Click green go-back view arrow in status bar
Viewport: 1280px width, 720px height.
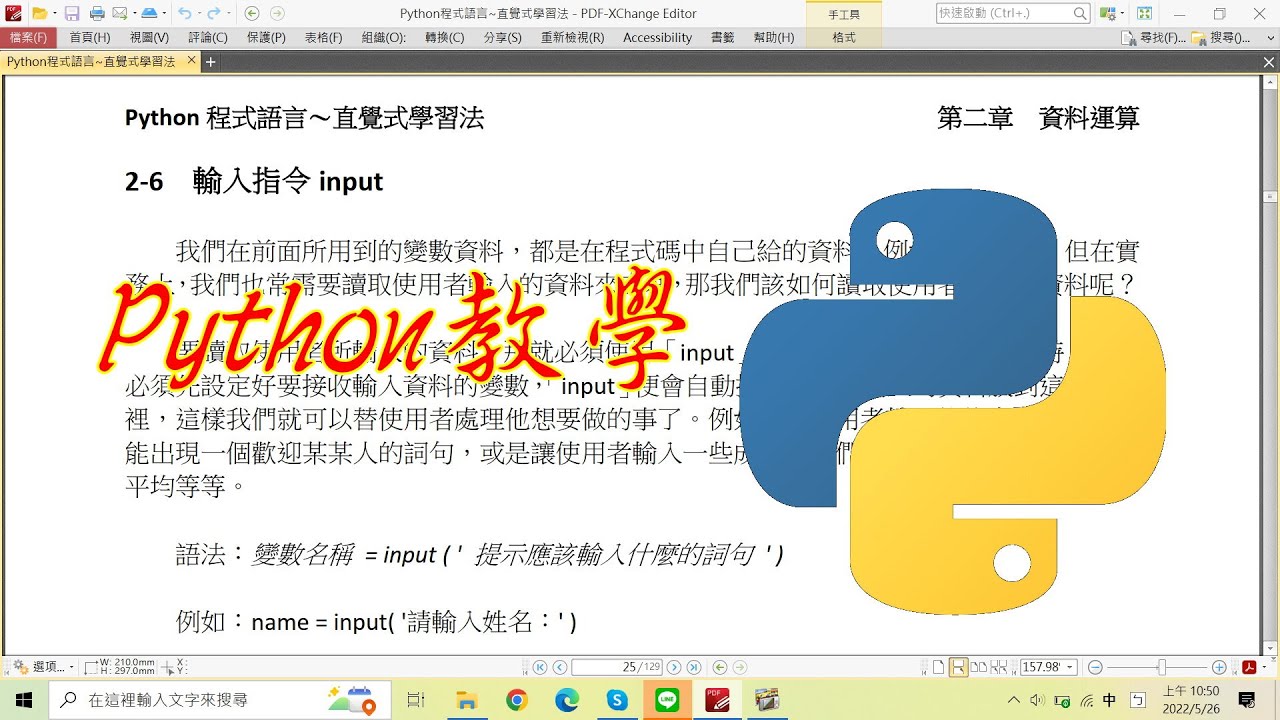[719, 667]
